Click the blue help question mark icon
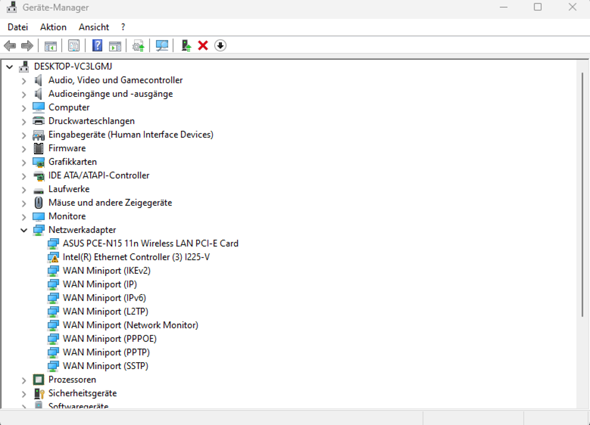590x425 pixels. tap(97, 46)
